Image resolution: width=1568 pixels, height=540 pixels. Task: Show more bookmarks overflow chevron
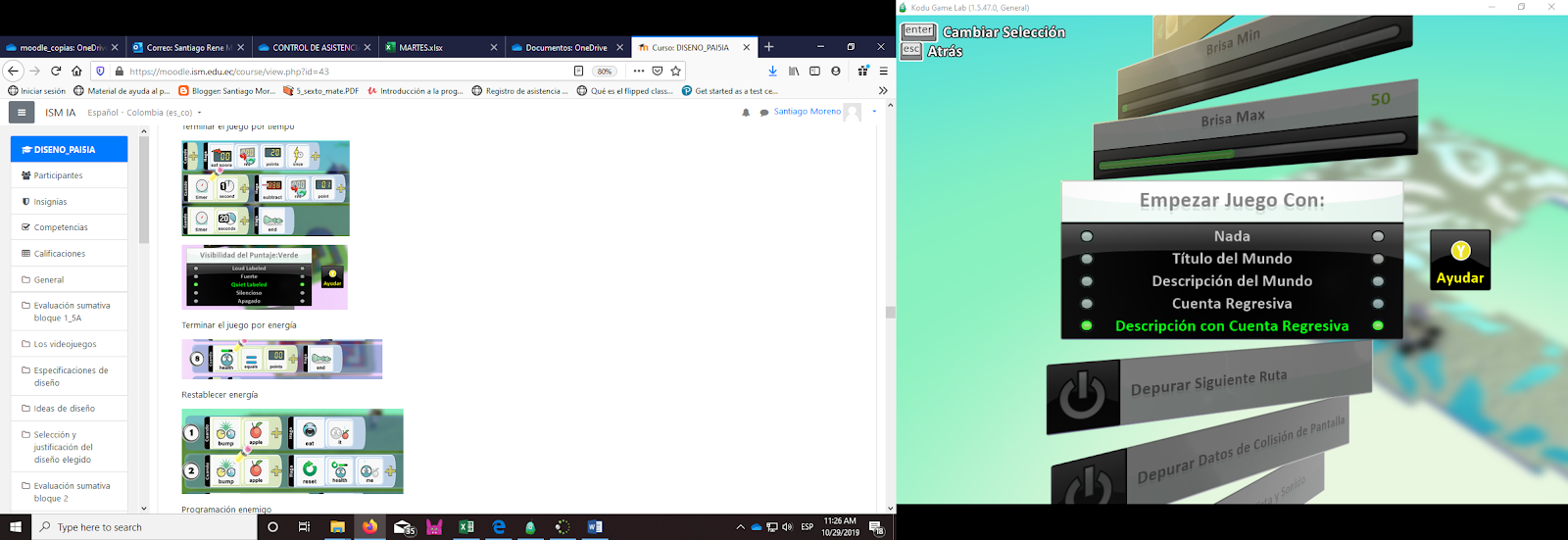(883, 90)
